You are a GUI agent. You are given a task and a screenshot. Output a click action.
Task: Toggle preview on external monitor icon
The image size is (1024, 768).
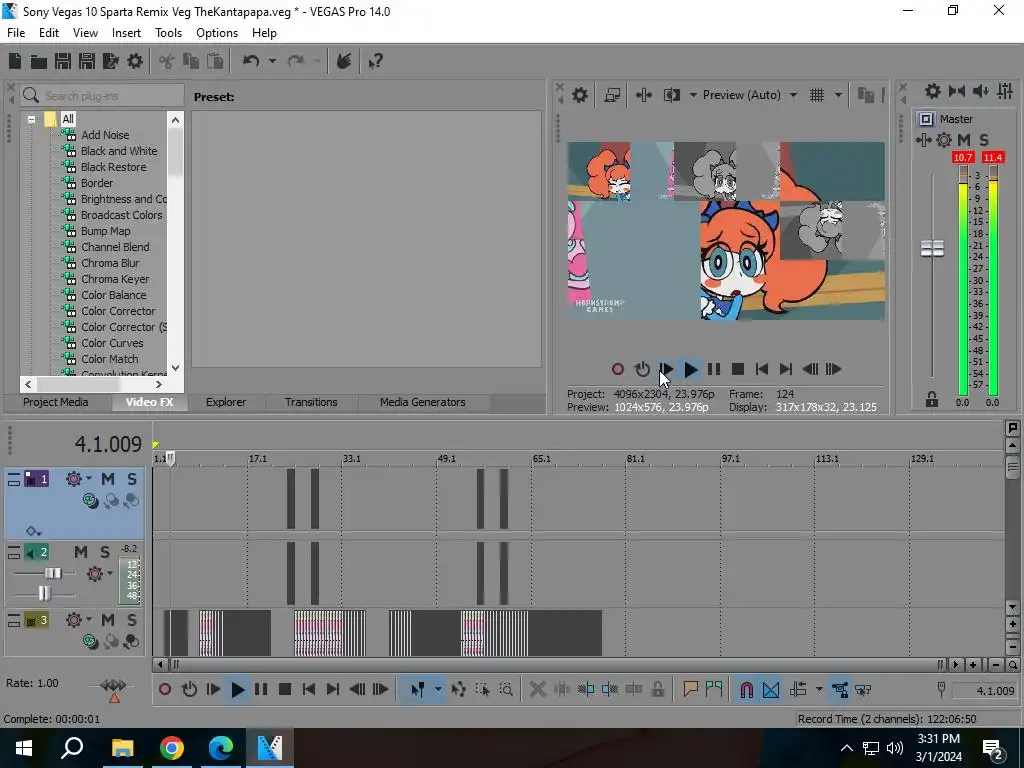612,95
